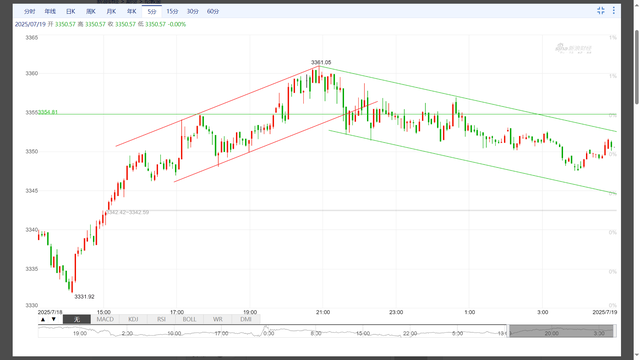The width and height of the screenshot is (640, 360).
Task: Click the down triangle indicator arrow
Action: [x=54, y=319]
